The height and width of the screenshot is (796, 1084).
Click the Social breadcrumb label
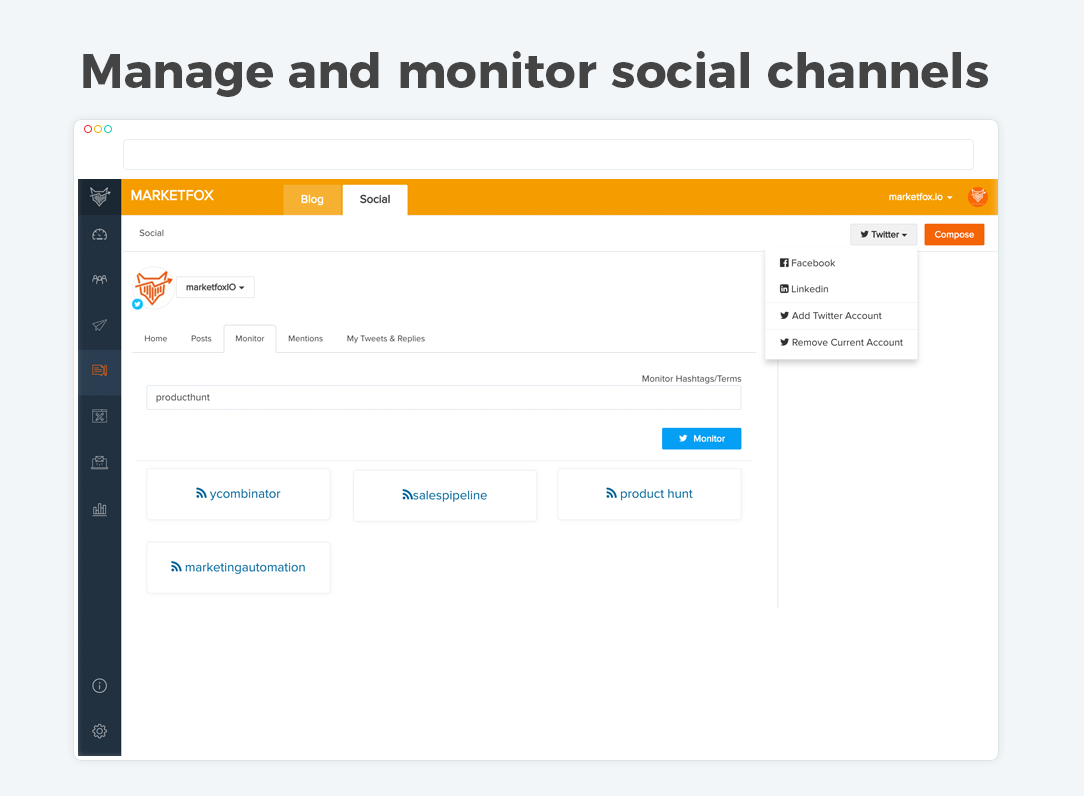tap(151, 233)
